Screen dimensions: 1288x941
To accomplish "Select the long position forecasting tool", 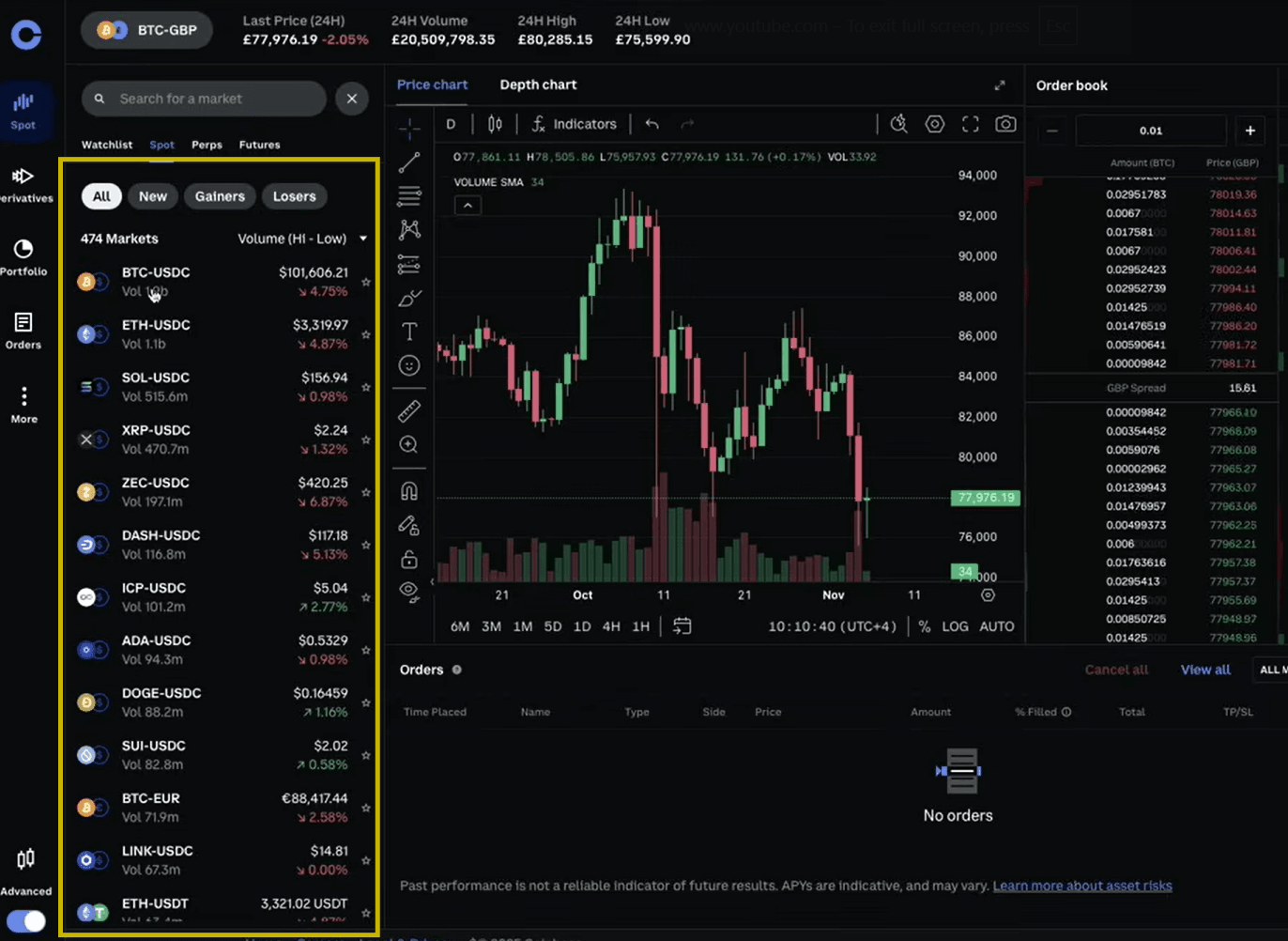I will coord(409,265).
